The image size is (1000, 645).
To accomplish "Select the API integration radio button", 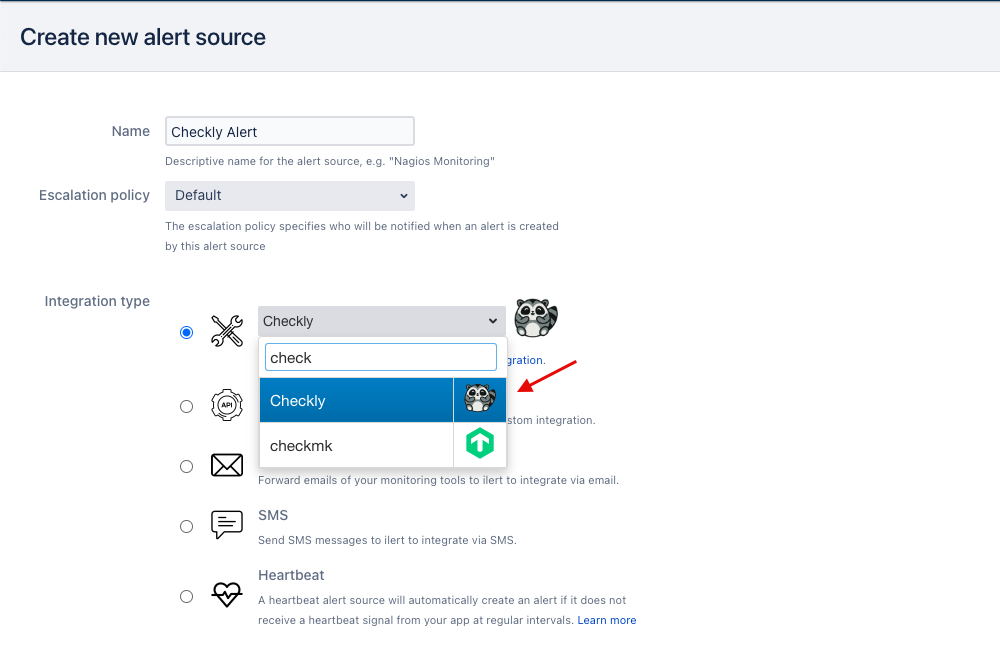I will (186, 406).
